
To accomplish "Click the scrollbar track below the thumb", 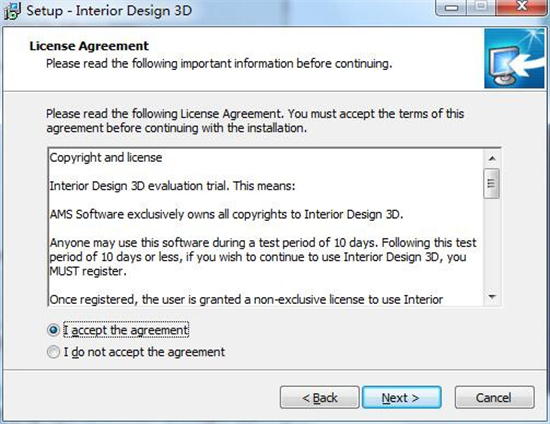I will click(492, 244).
